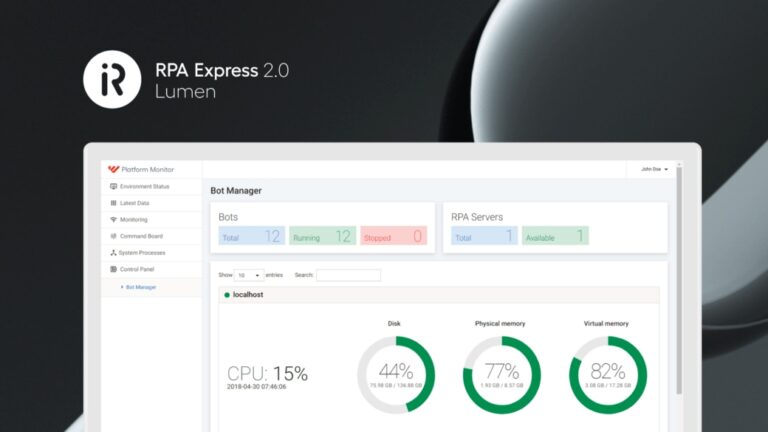Click the Virtual memory label
The width and height of the screenshot is (768, 432).
click(x=606, y=324)
